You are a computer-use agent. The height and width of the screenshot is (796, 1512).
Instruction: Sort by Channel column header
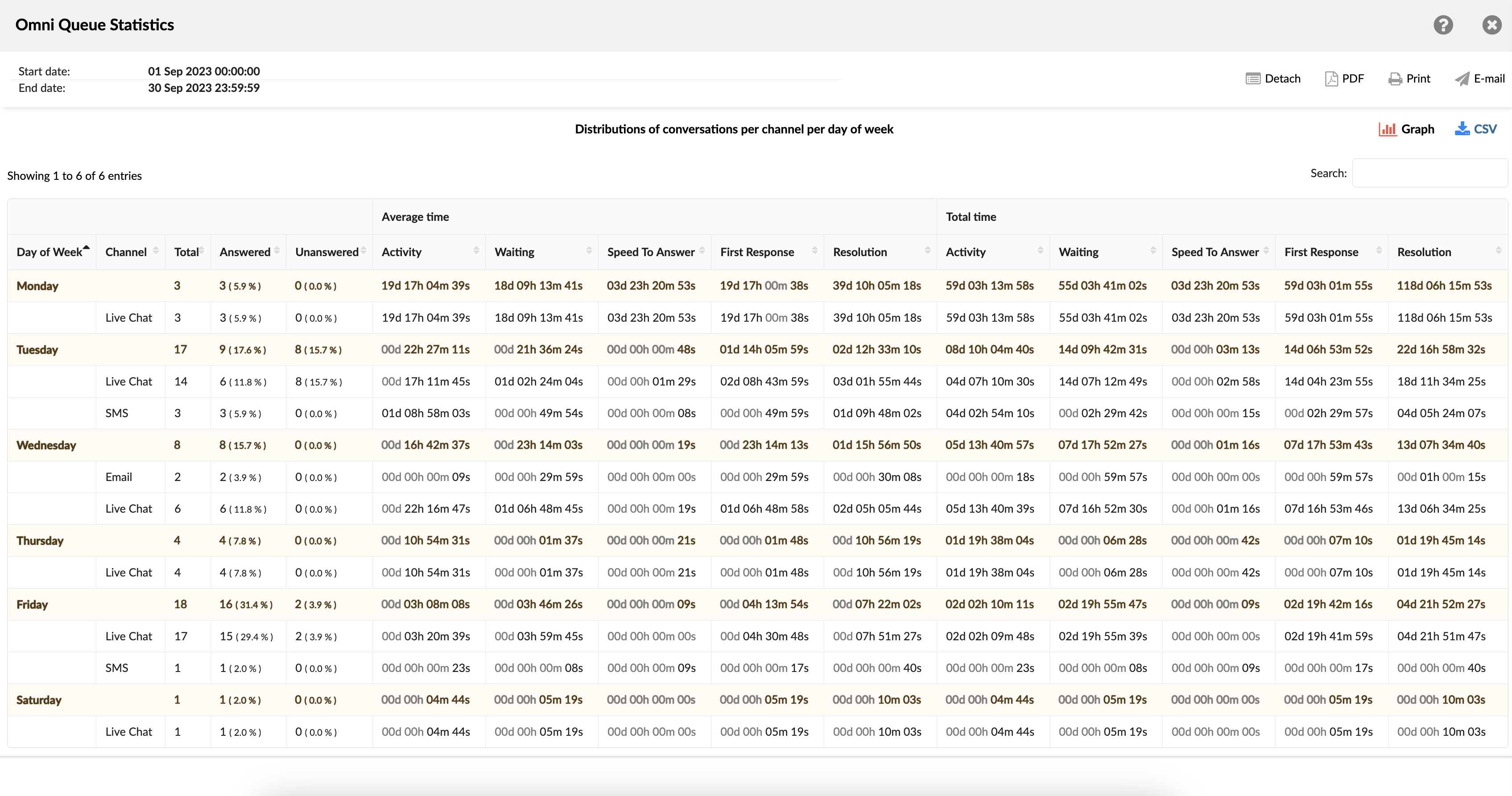coord(131,252)
